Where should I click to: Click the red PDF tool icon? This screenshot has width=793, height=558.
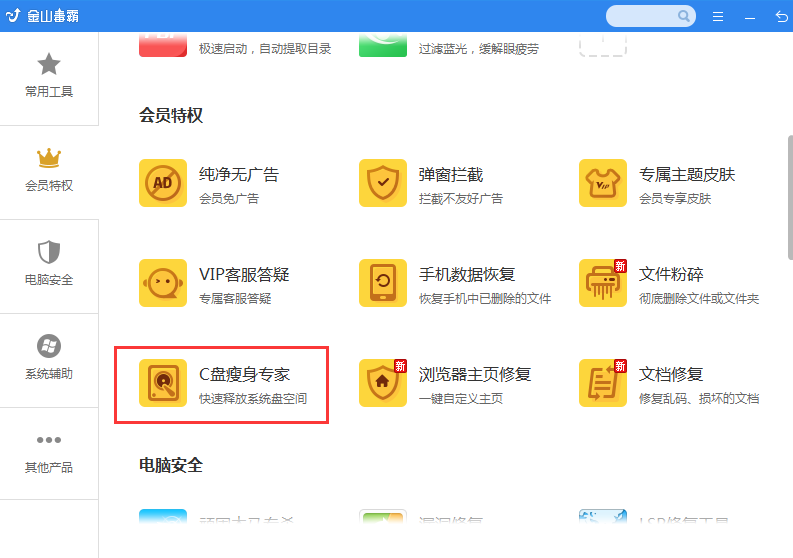pos(163,45)
